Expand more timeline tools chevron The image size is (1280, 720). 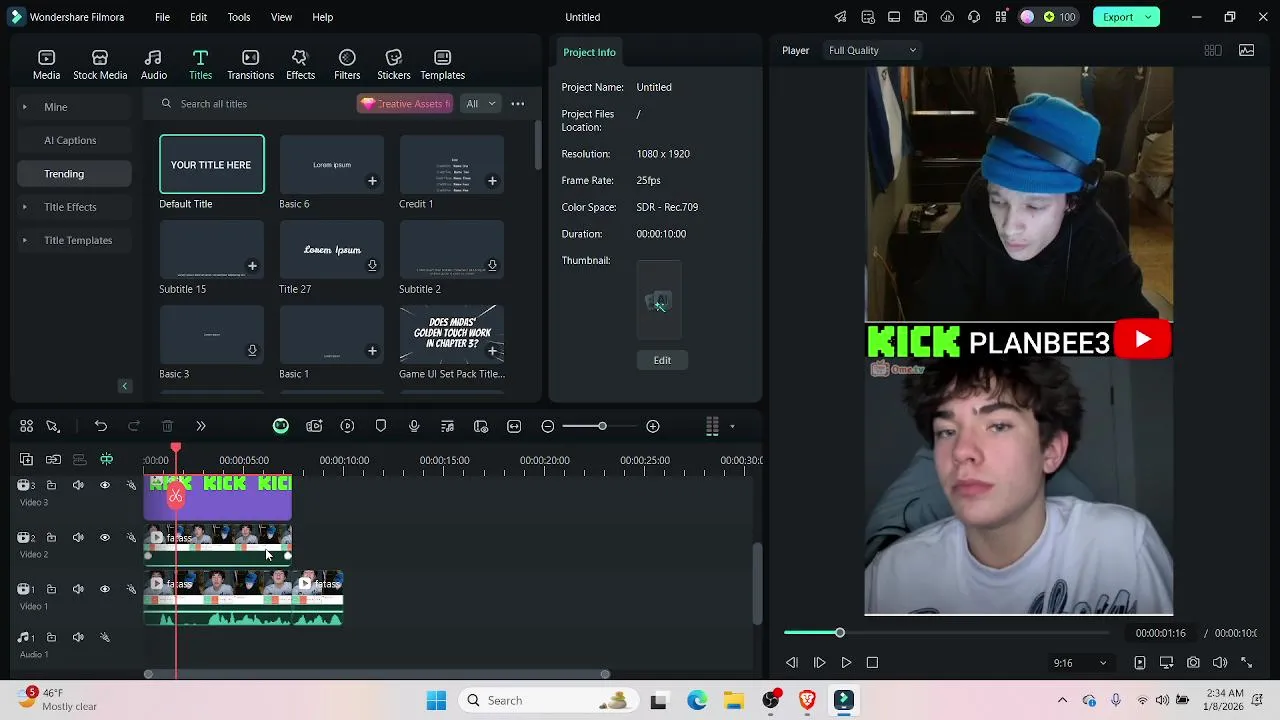(x=200, y=426)
